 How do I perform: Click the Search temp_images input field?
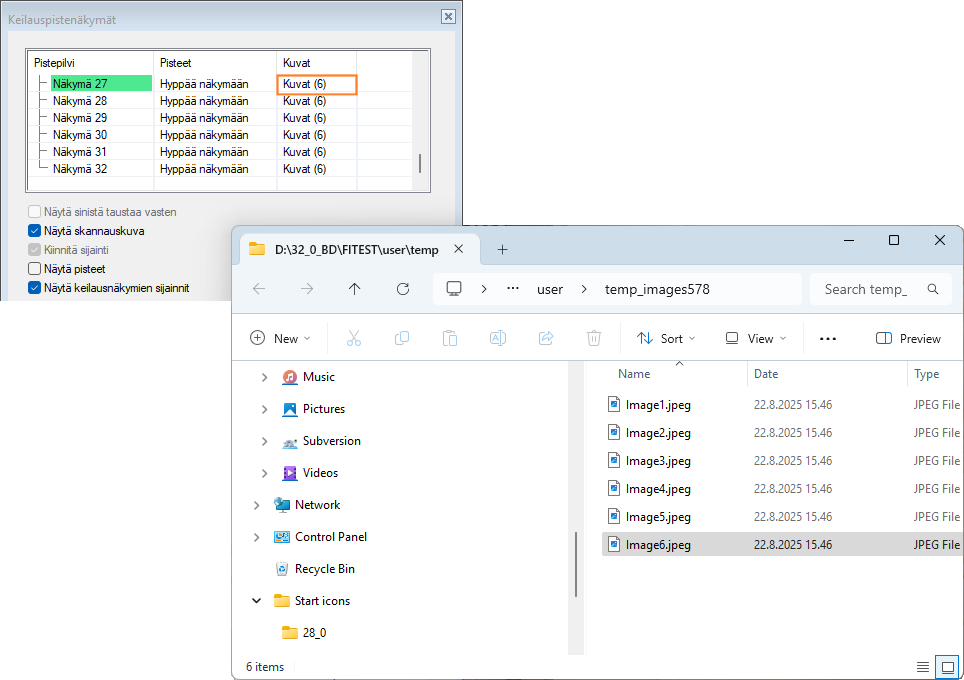tap(866, 289)
